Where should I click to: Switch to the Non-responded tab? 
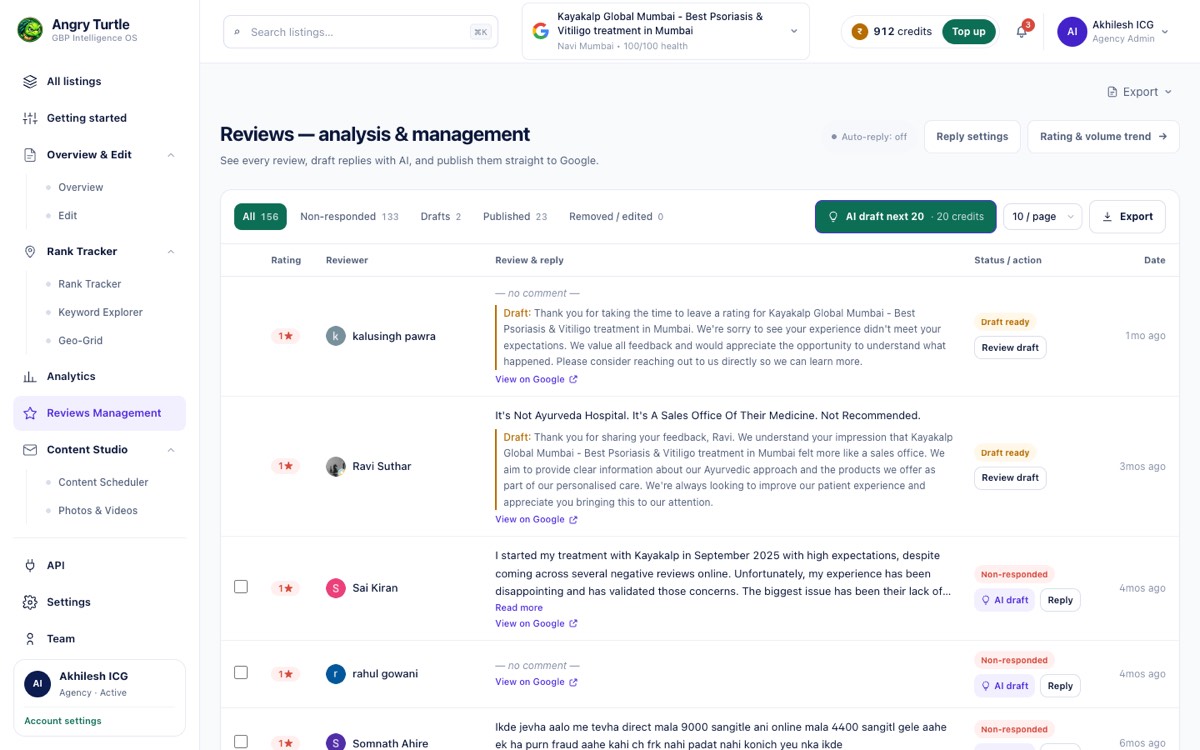[x=349, y=217]
